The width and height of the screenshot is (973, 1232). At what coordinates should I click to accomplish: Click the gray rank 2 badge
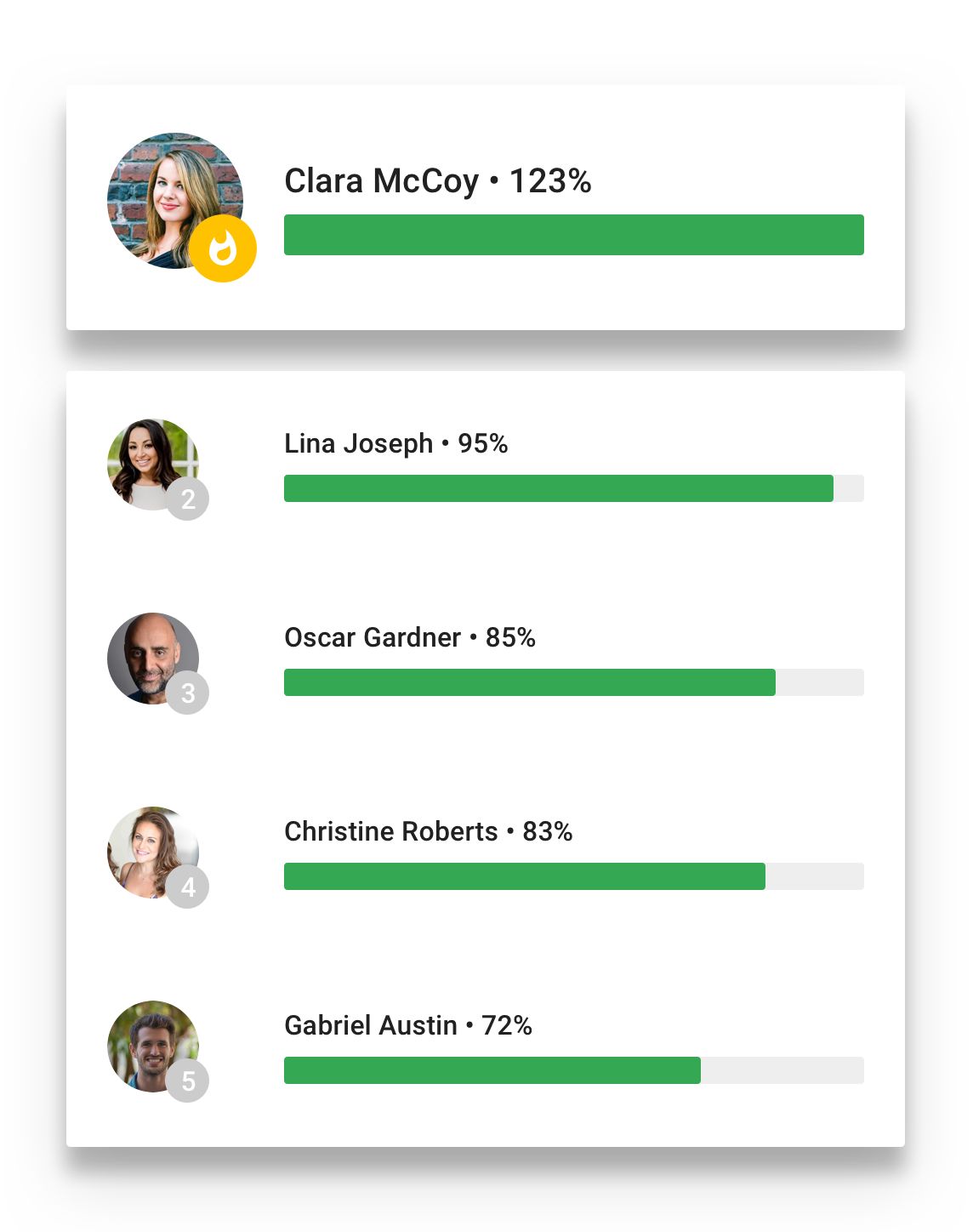pos(188,499)
